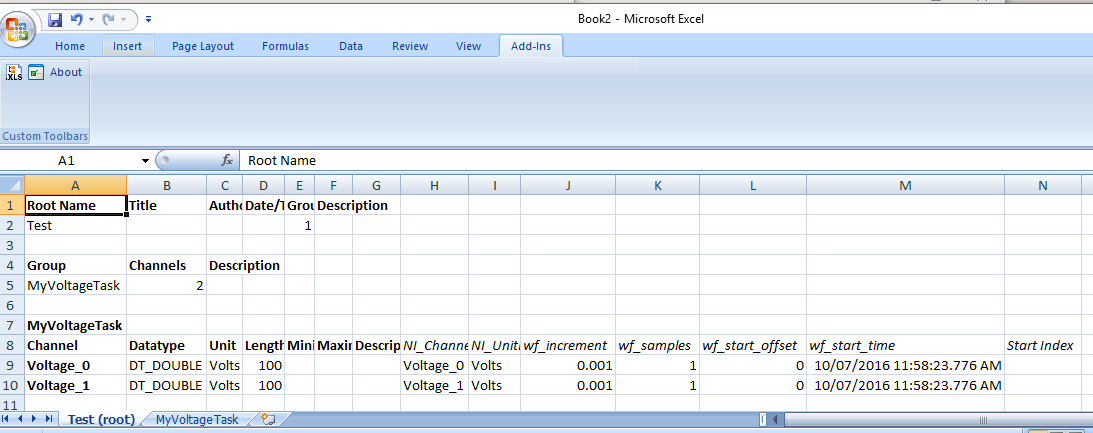
Task: Click the previous sheet navigation arrow
Action: pos(20,418)
